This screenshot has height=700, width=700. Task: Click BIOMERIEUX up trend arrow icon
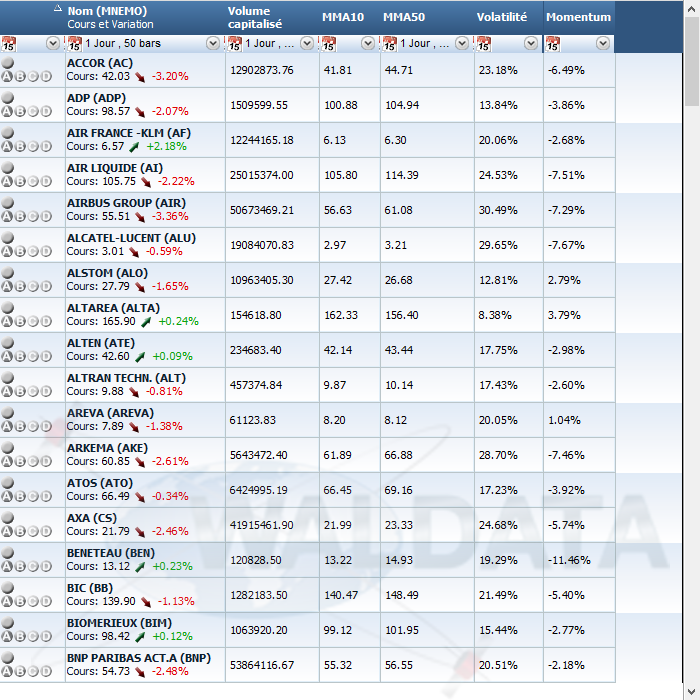click(140, 637)
